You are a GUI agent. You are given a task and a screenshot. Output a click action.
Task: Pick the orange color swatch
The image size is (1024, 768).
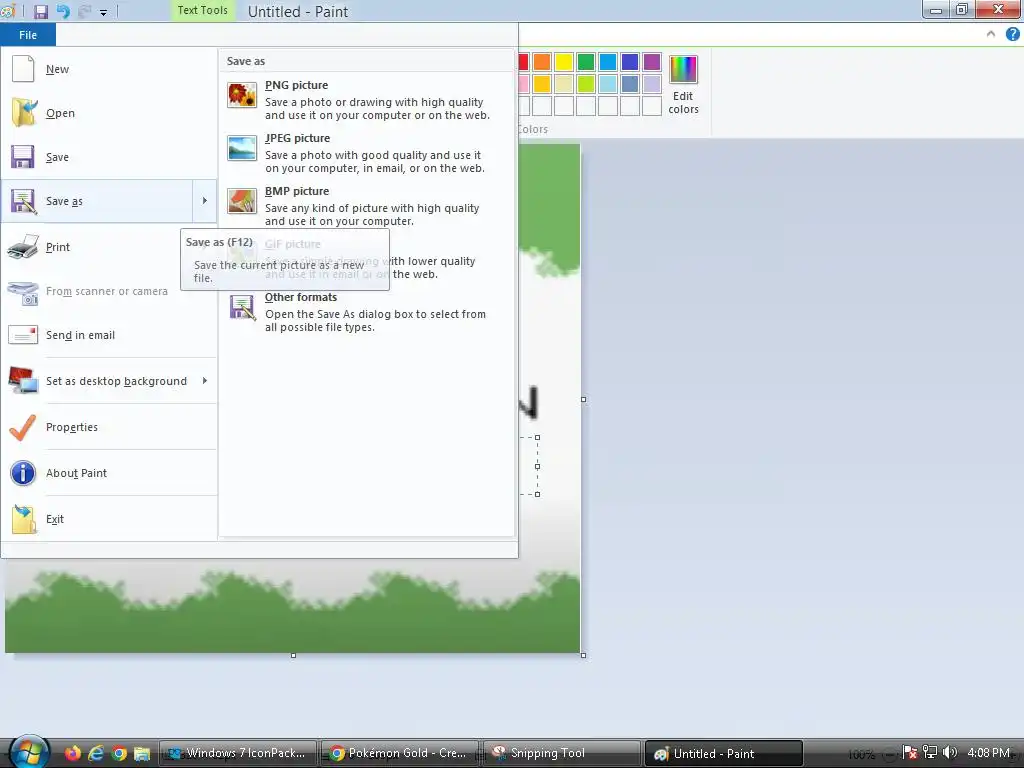541,62
